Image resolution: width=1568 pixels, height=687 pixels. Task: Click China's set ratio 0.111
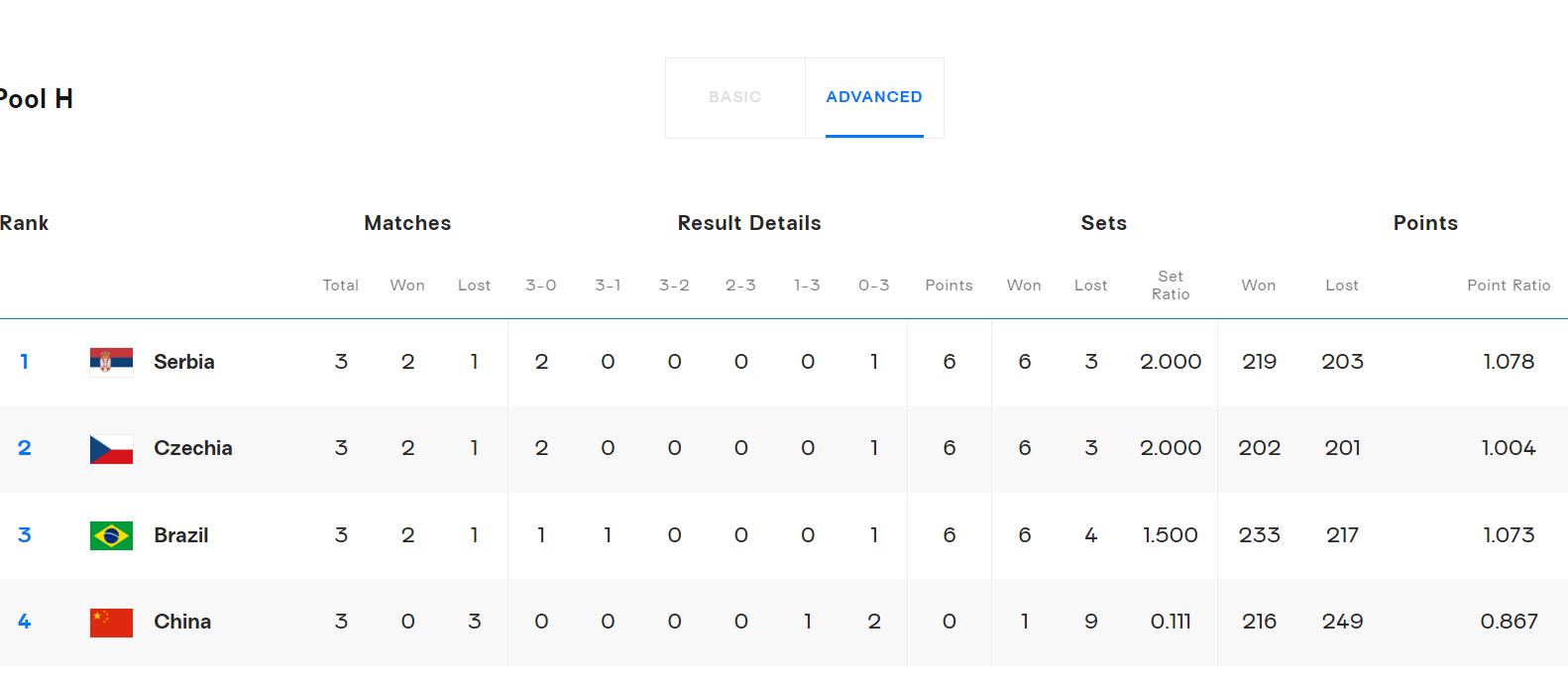pyautogui.click(x=1171, y=622)
